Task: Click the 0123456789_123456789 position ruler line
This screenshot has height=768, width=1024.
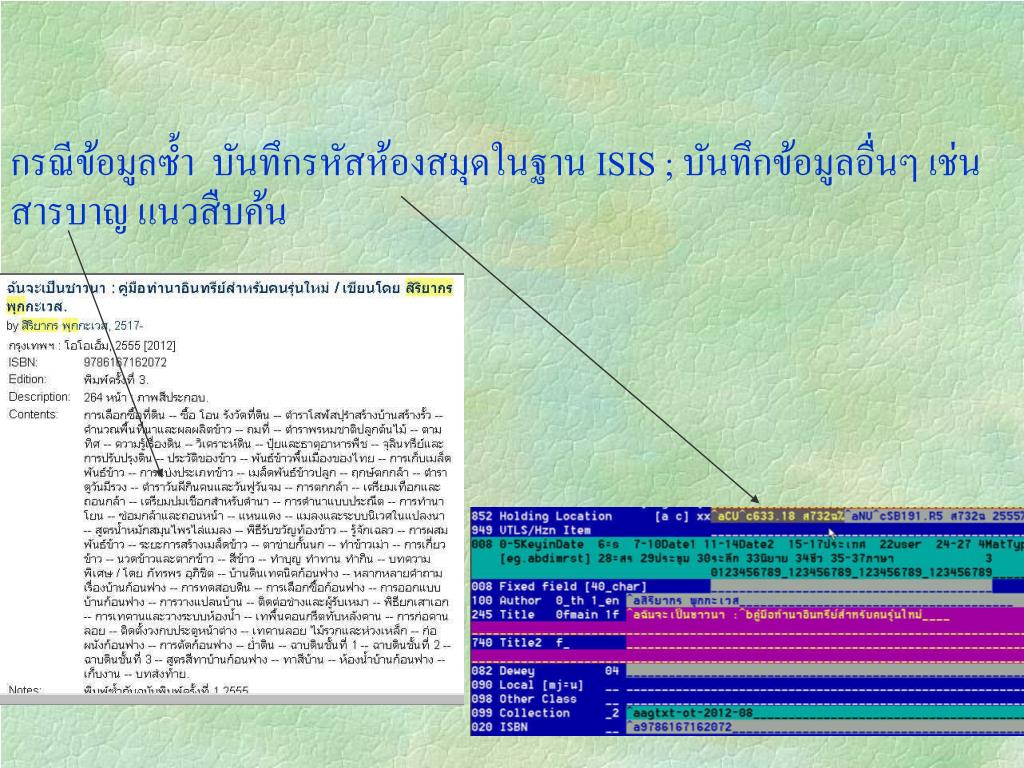Action: tap(851, 572)
